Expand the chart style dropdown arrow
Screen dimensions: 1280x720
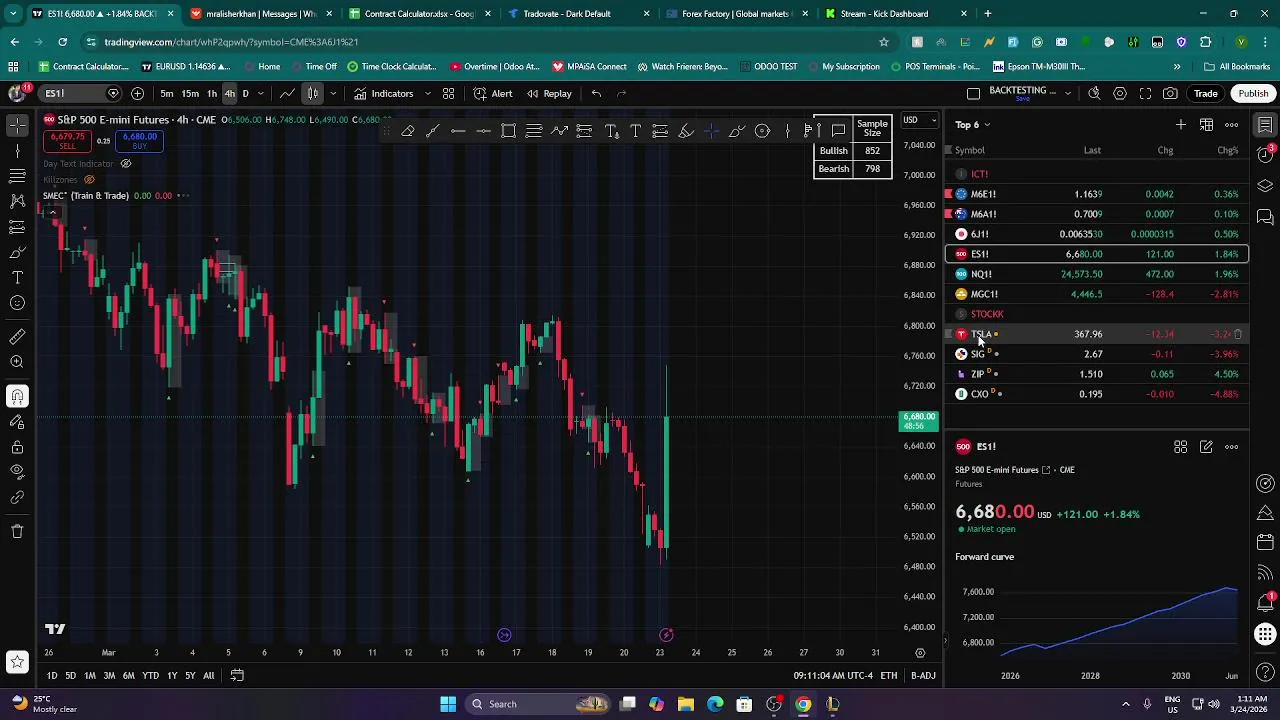[x=332, y=93]
